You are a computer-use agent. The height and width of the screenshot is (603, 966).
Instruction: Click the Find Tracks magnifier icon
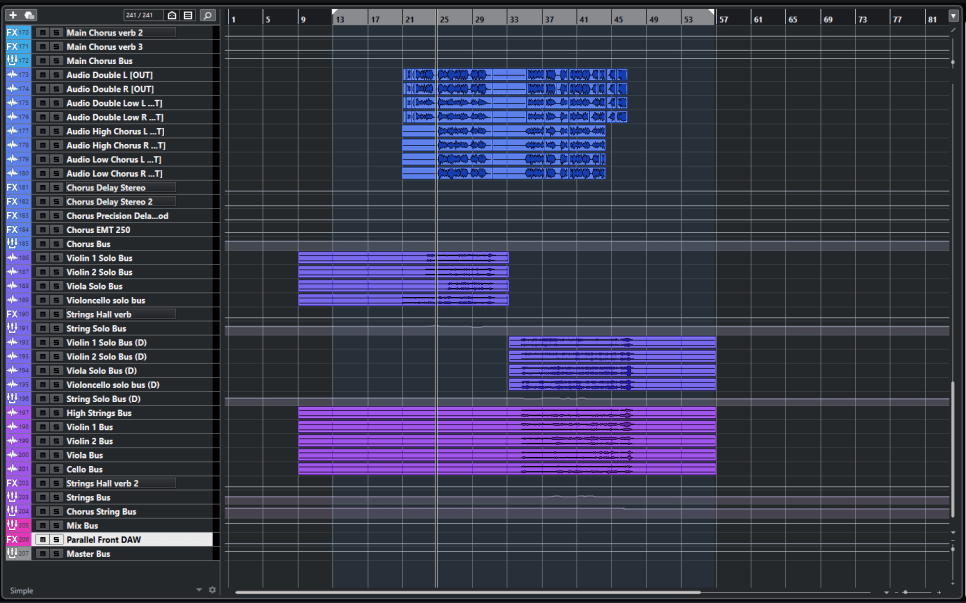207,16
